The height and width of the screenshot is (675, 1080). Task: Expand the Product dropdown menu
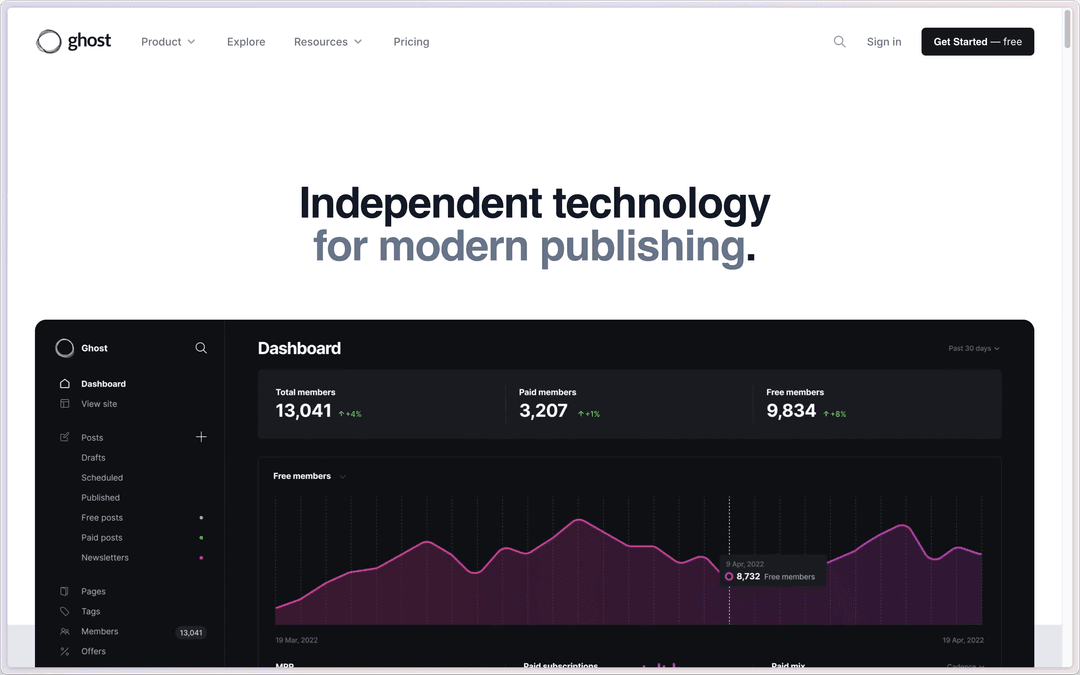point(168,42)
